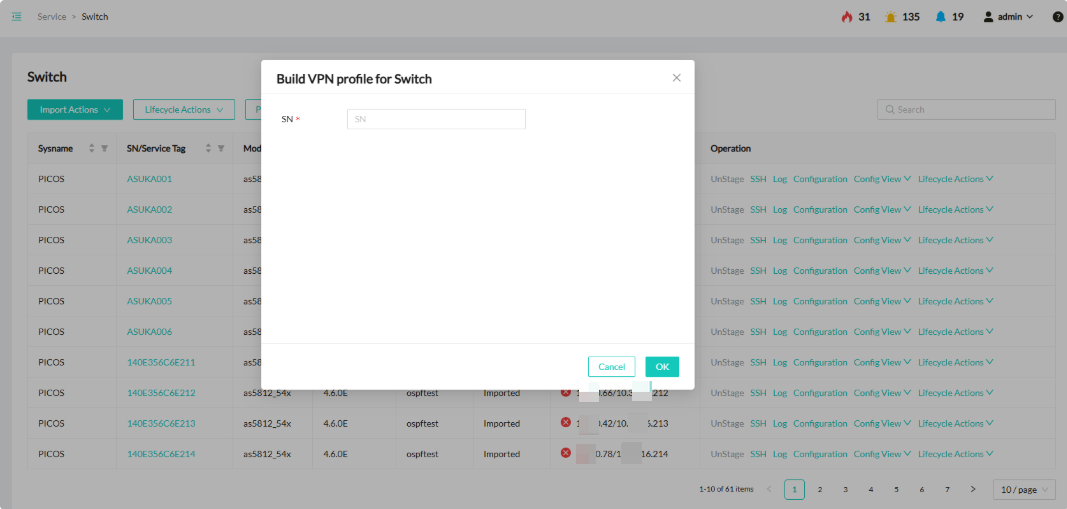Open the blue bell notifications icon
1067x509 pixels.
(x=940, y=17)
